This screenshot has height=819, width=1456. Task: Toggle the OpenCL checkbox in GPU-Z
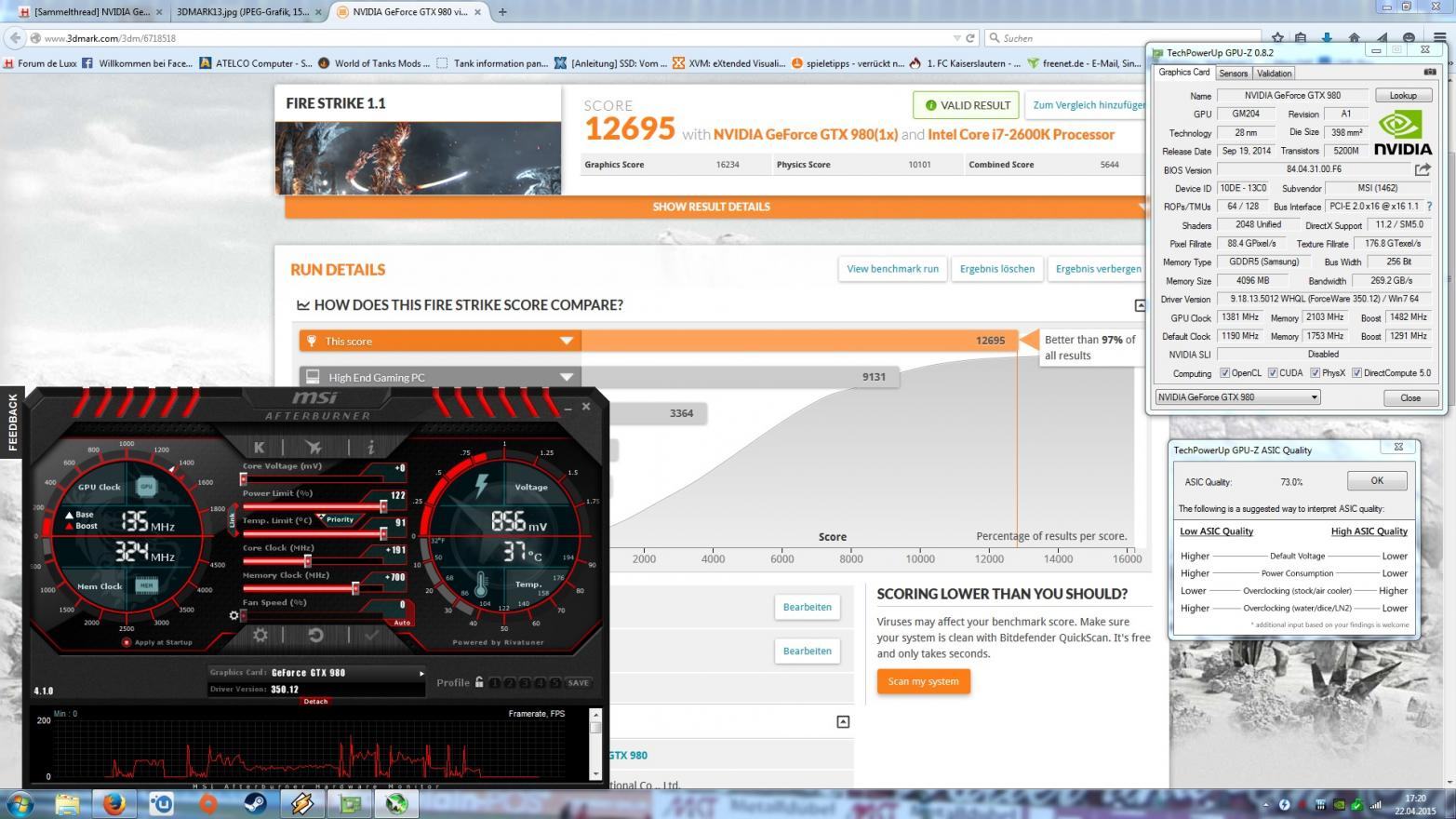pos(1225,373)
